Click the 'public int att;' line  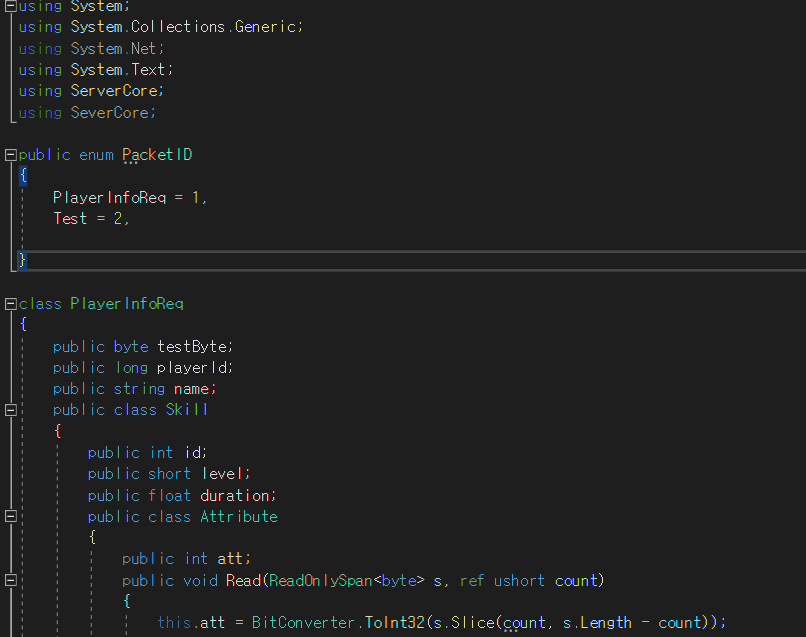point(186,558)
